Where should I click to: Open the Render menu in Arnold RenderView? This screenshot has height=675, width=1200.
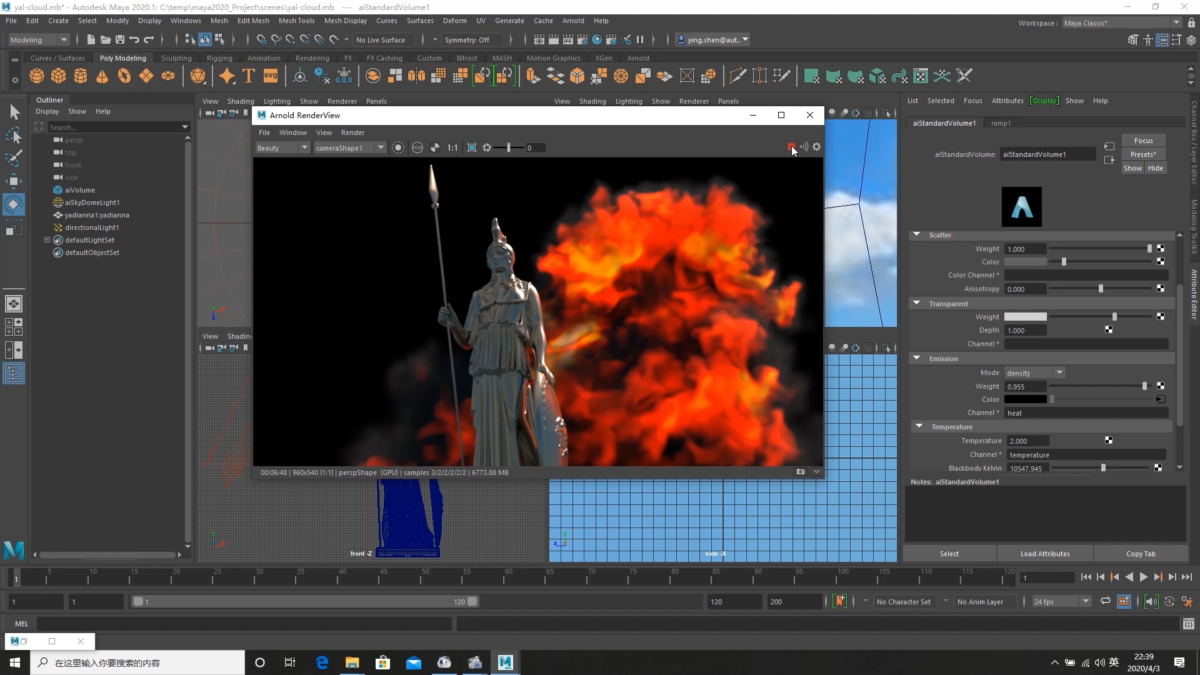(352, 132)
